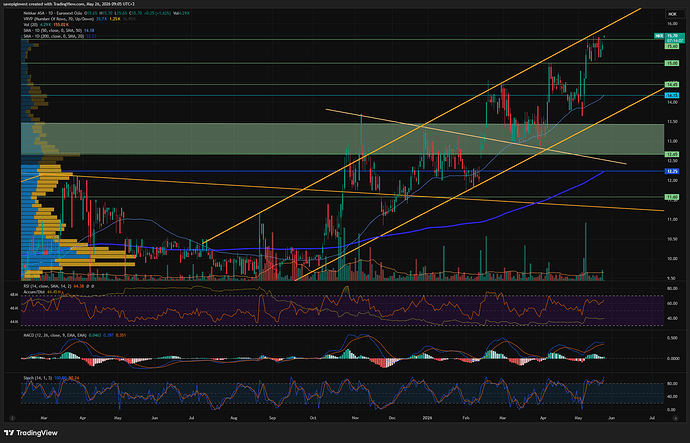Click the blue 12.25 price label
Screen dimensions: 690x443
pyautogui.click(x=672, y=171)
